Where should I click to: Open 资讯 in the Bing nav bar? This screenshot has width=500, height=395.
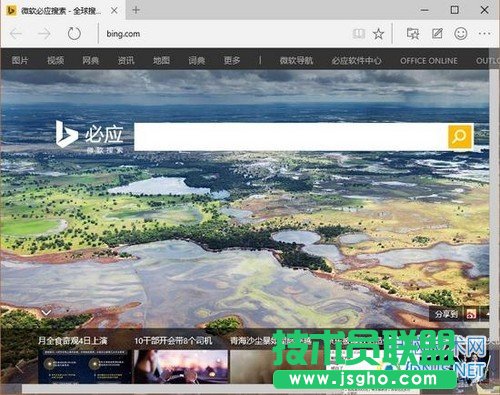point(126,60)
